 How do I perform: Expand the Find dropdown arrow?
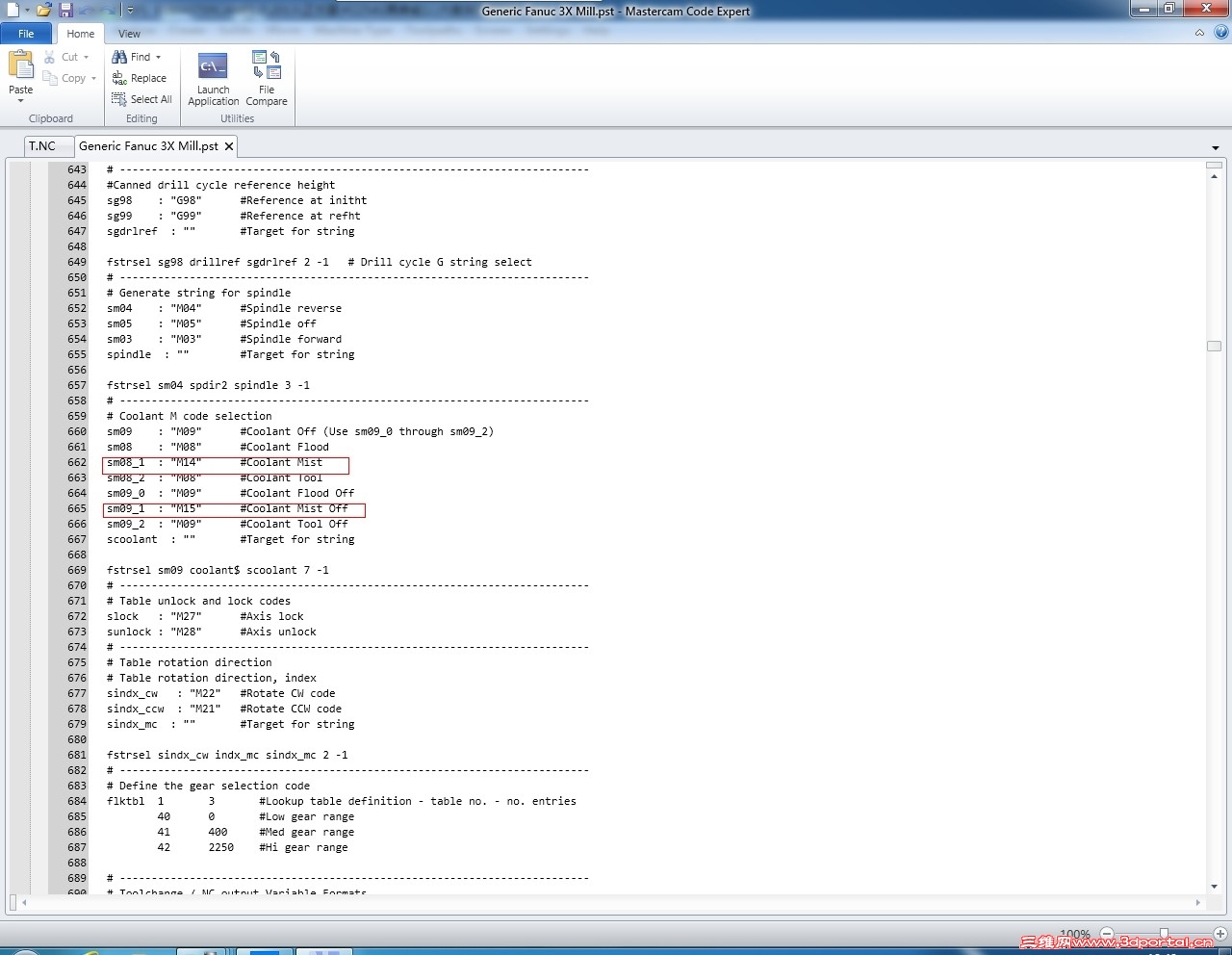[158, 57]
